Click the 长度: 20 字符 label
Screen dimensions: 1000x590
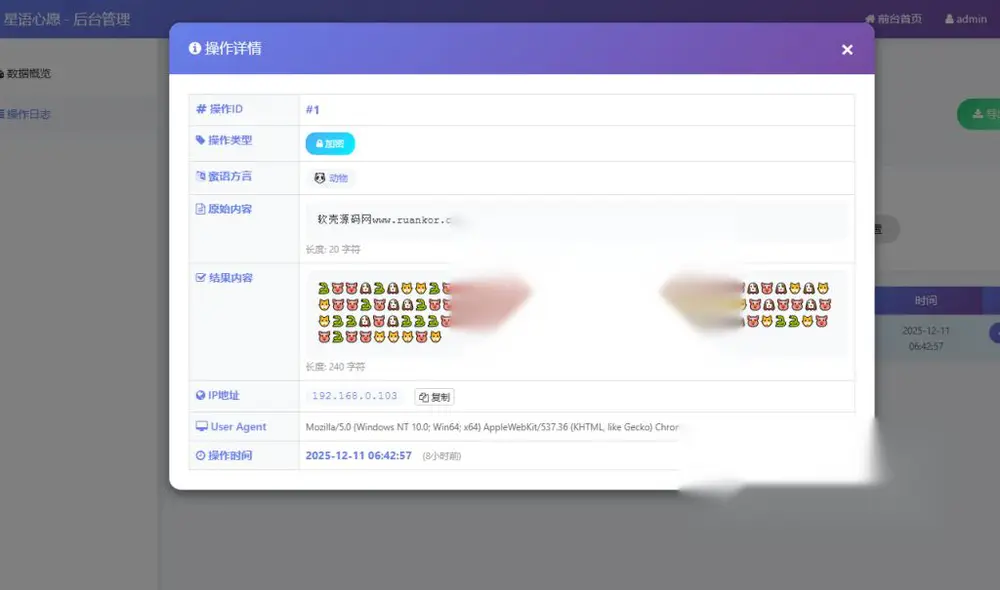coord(333,249)
